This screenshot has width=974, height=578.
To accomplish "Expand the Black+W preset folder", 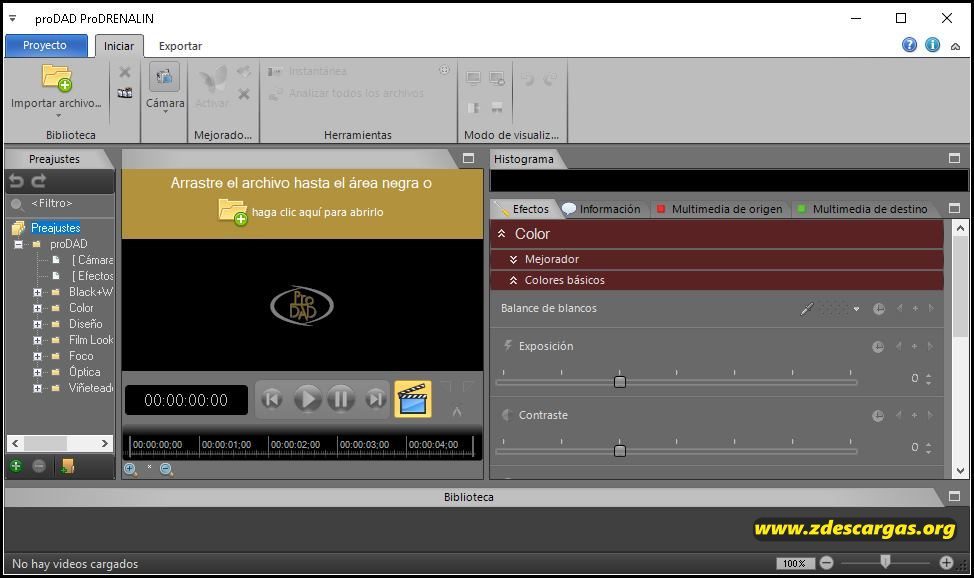I will click(x=37, y=292).
